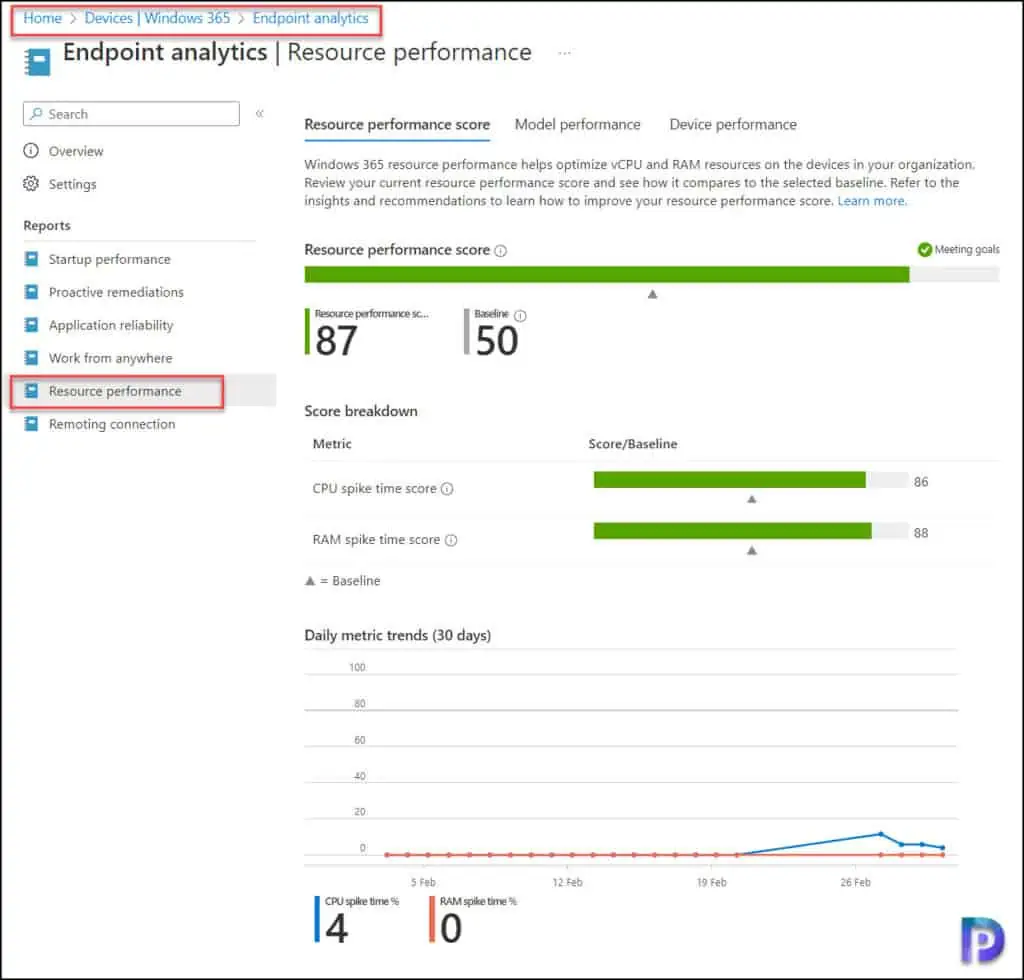1024x980 pixels.
Task: Switch to Resource performance score tab
Action: pos(397,124)
